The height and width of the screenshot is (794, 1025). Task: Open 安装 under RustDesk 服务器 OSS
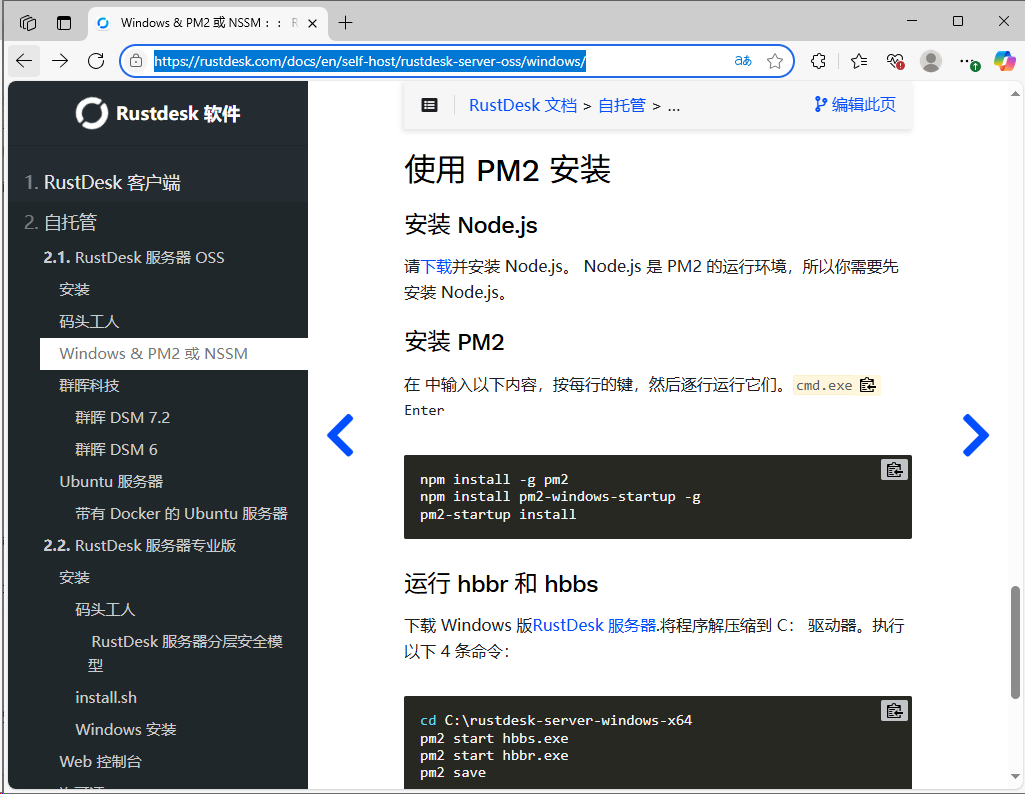tap(75, 289)
